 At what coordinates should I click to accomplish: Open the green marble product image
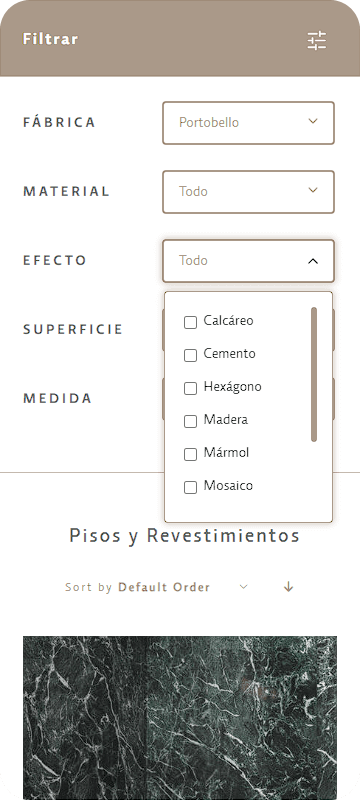tap(180, 717)
